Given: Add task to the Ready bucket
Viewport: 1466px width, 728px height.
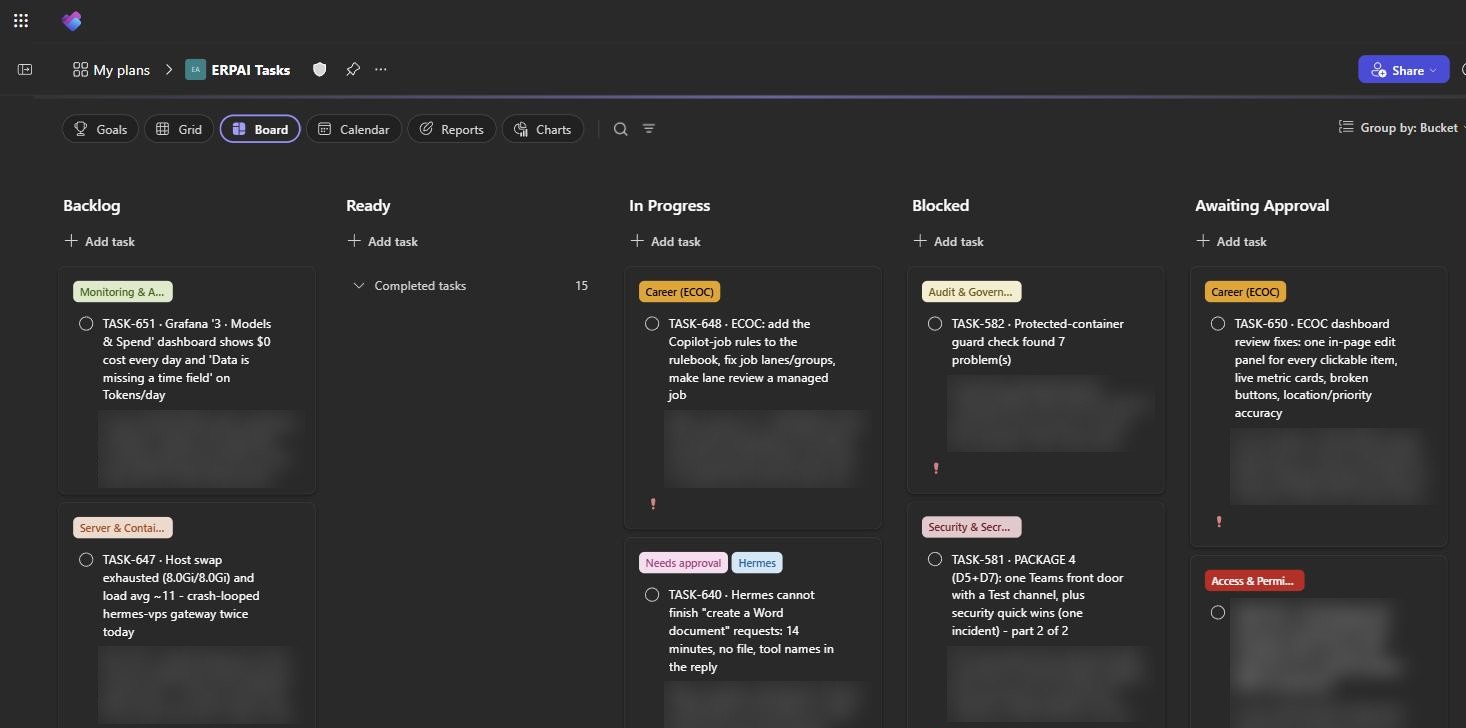Looking at the screenshot, I should [382, 241].
